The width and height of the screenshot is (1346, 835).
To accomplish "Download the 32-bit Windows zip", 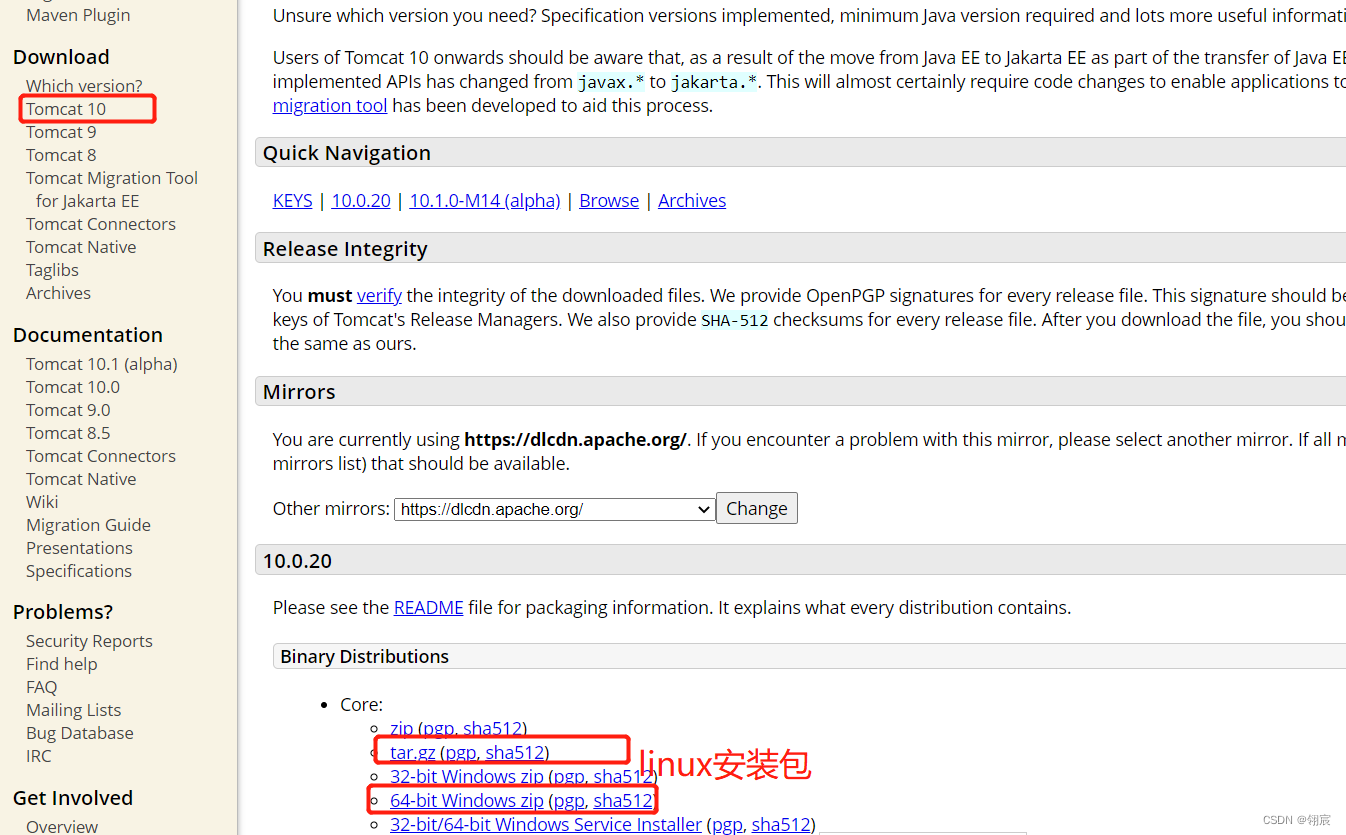I will (x=467, y=776).
